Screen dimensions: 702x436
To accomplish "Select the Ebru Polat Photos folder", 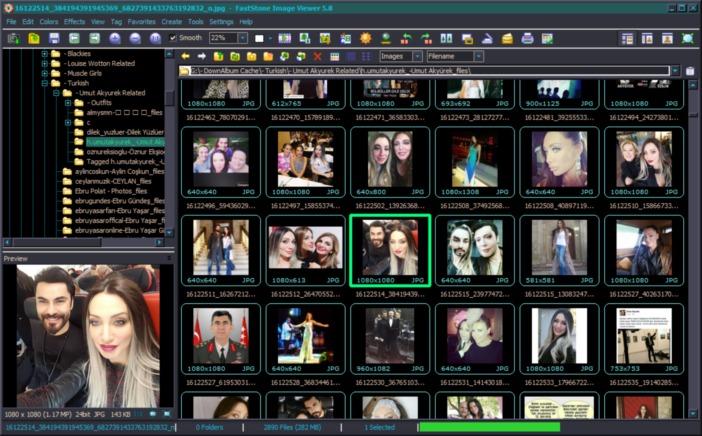I will point(108,190).
